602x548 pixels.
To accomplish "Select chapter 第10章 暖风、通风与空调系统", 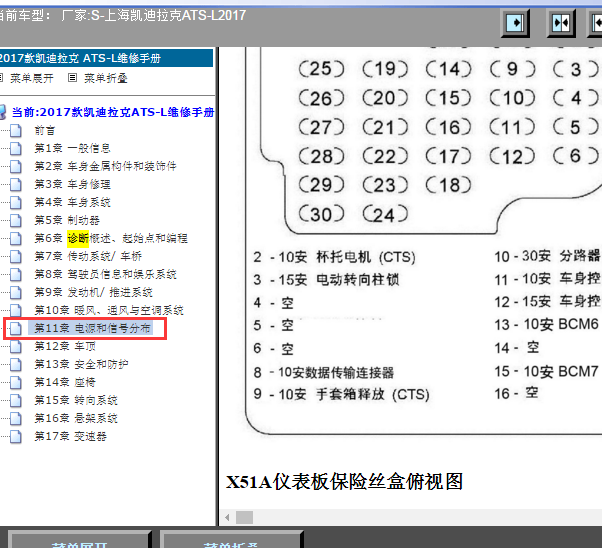I will coord(109,310).
